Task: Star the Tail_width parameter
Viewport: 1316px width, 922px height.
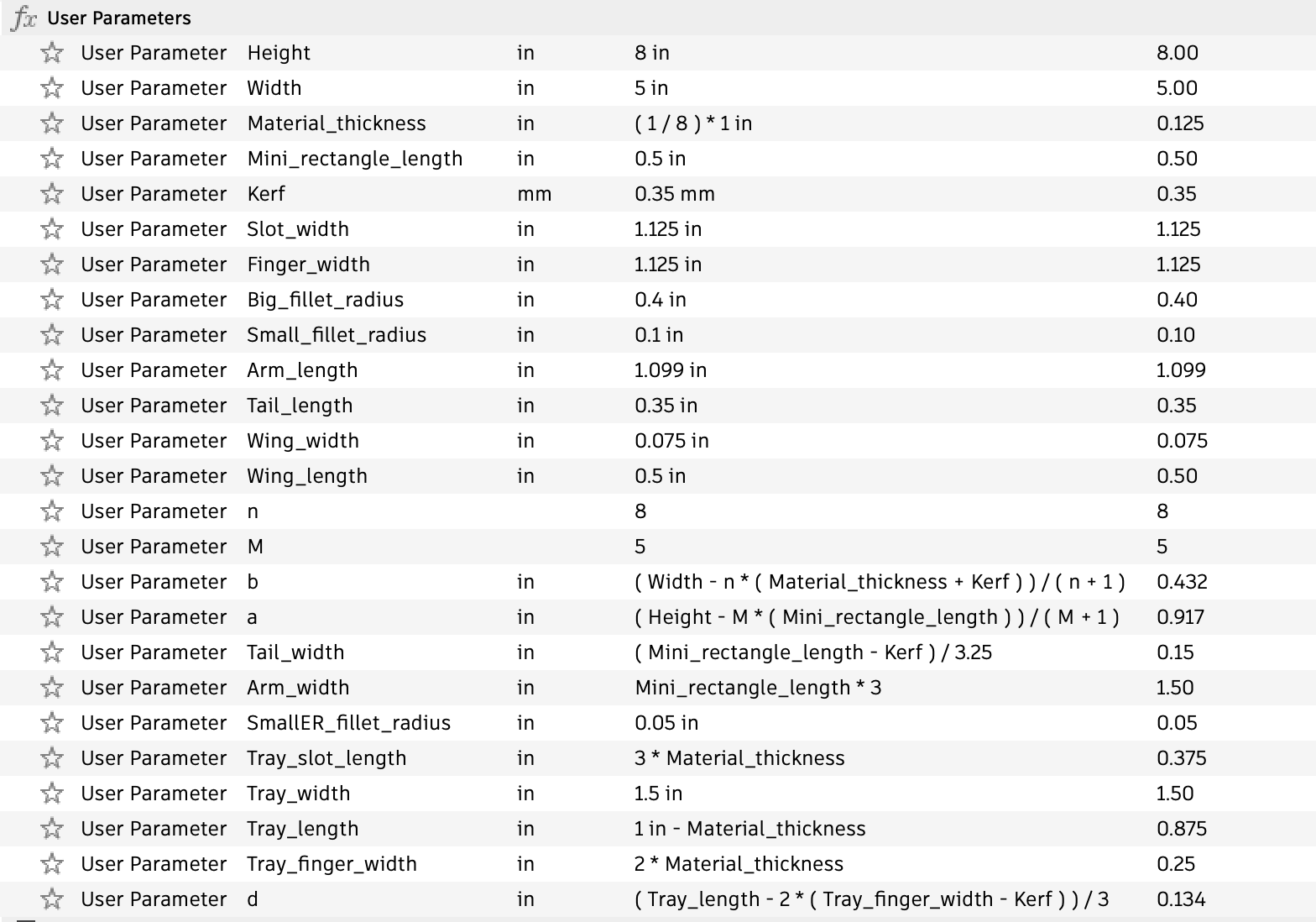Action: 52,652
